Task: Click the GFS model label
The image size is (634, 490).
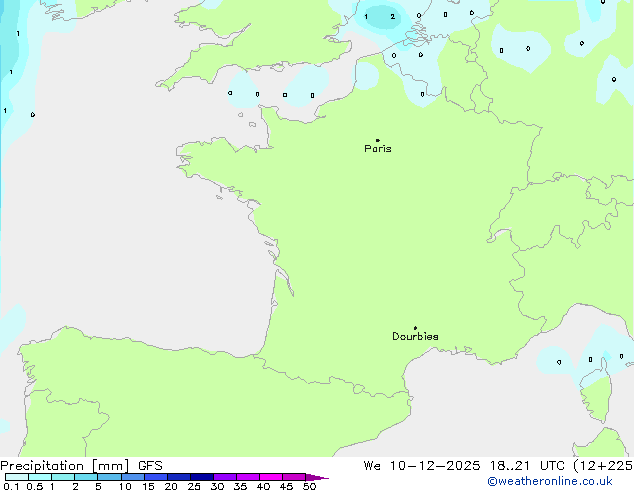Action: point(150,465)
